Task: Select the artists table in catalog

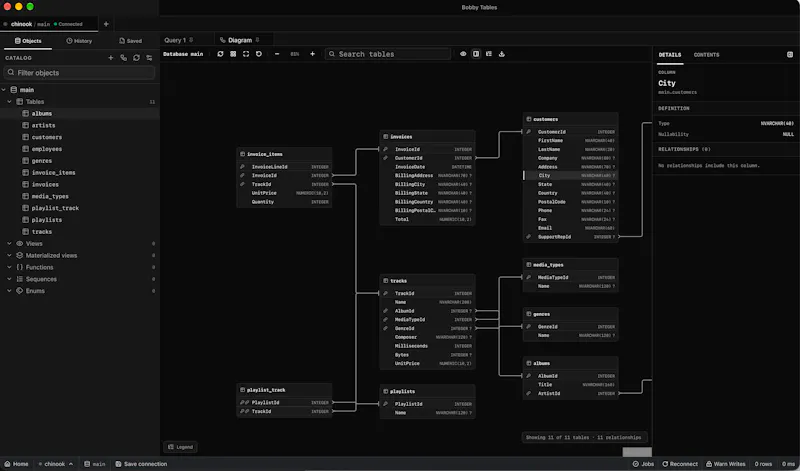Action: (x=80, y=125)
